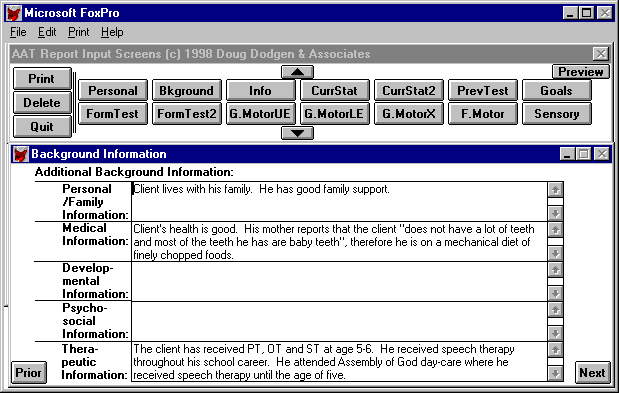Click into the empty Developmental Information field
Viewport: 619px width, 393px height.
click(340, 281)
